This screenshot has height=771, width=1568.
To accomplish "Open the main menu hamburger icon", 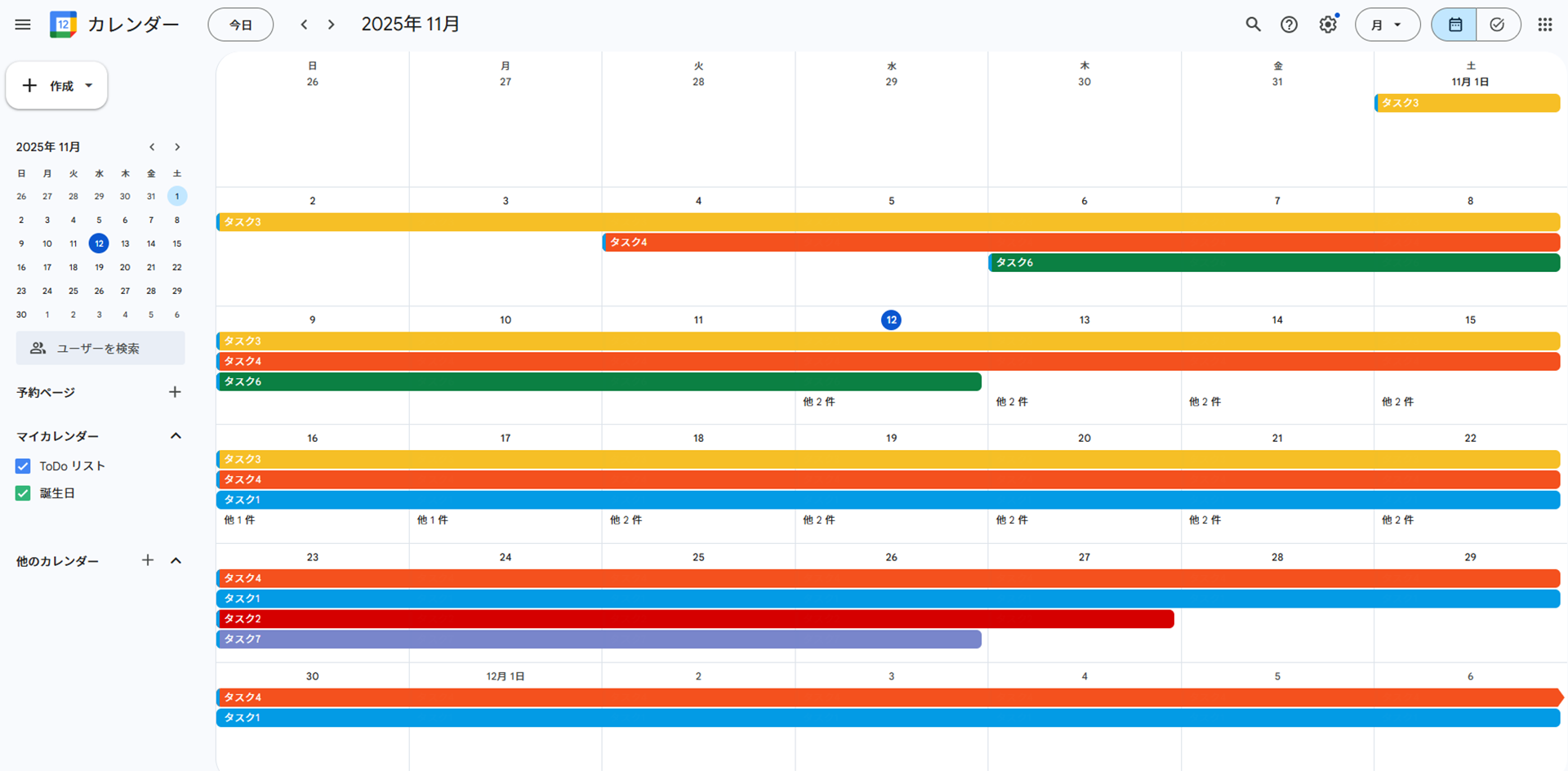I will [x=23, y=25].
